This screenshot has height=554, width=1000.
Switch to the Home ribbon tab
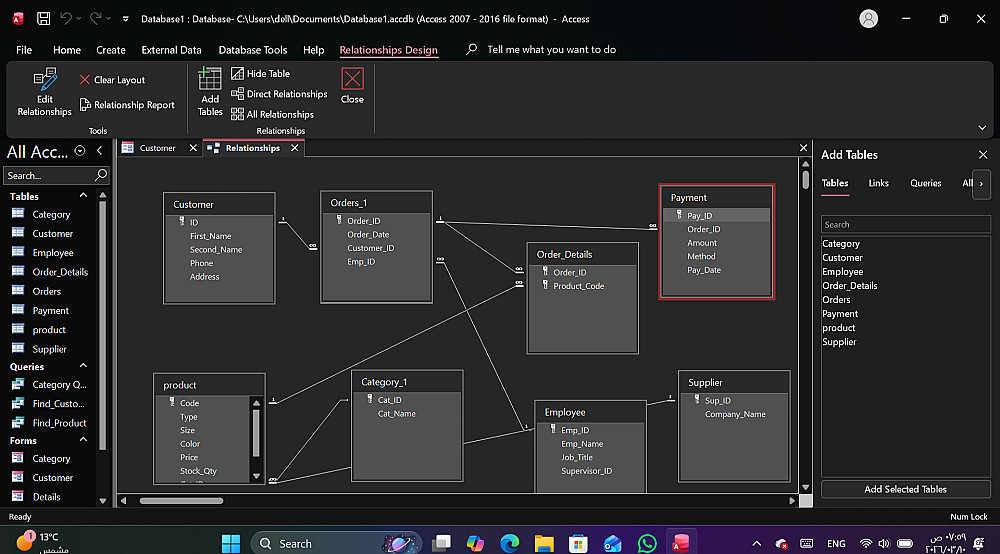(67, 50)
